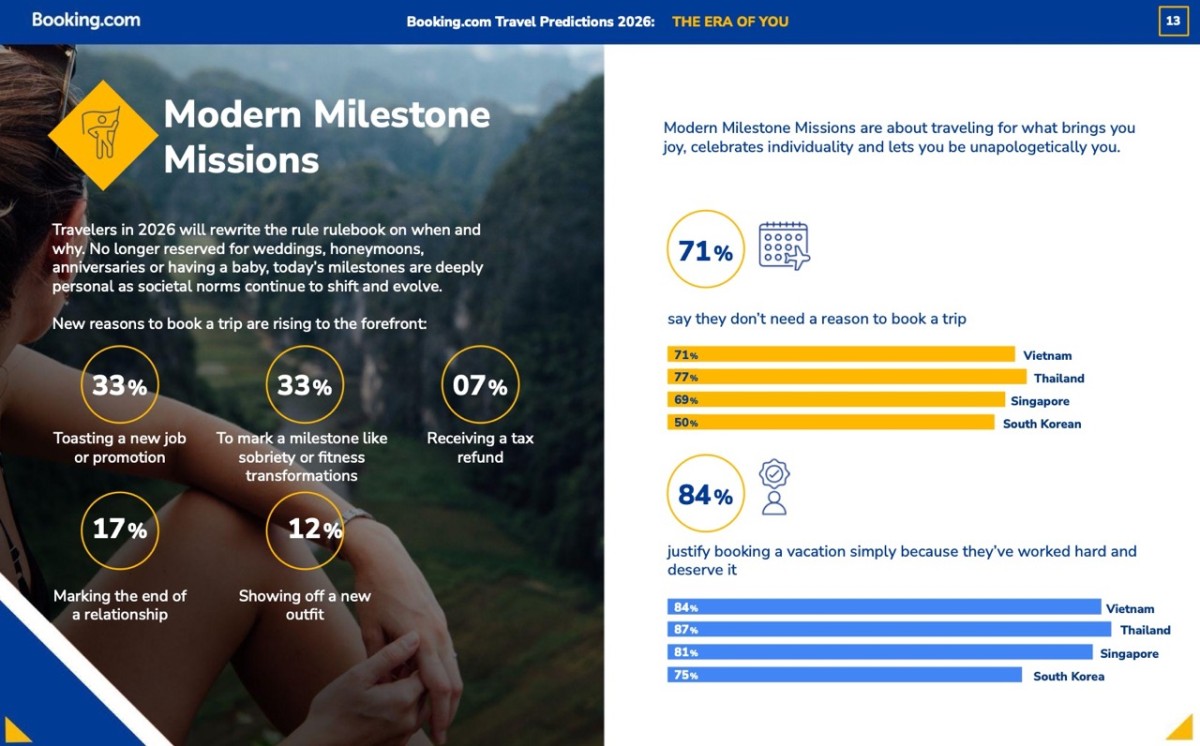Image resolution: width=1200 pixels, height=746 pixels.
Task: Click the 'New reasons to book a trip' line
Action: (x=240, y=323)
